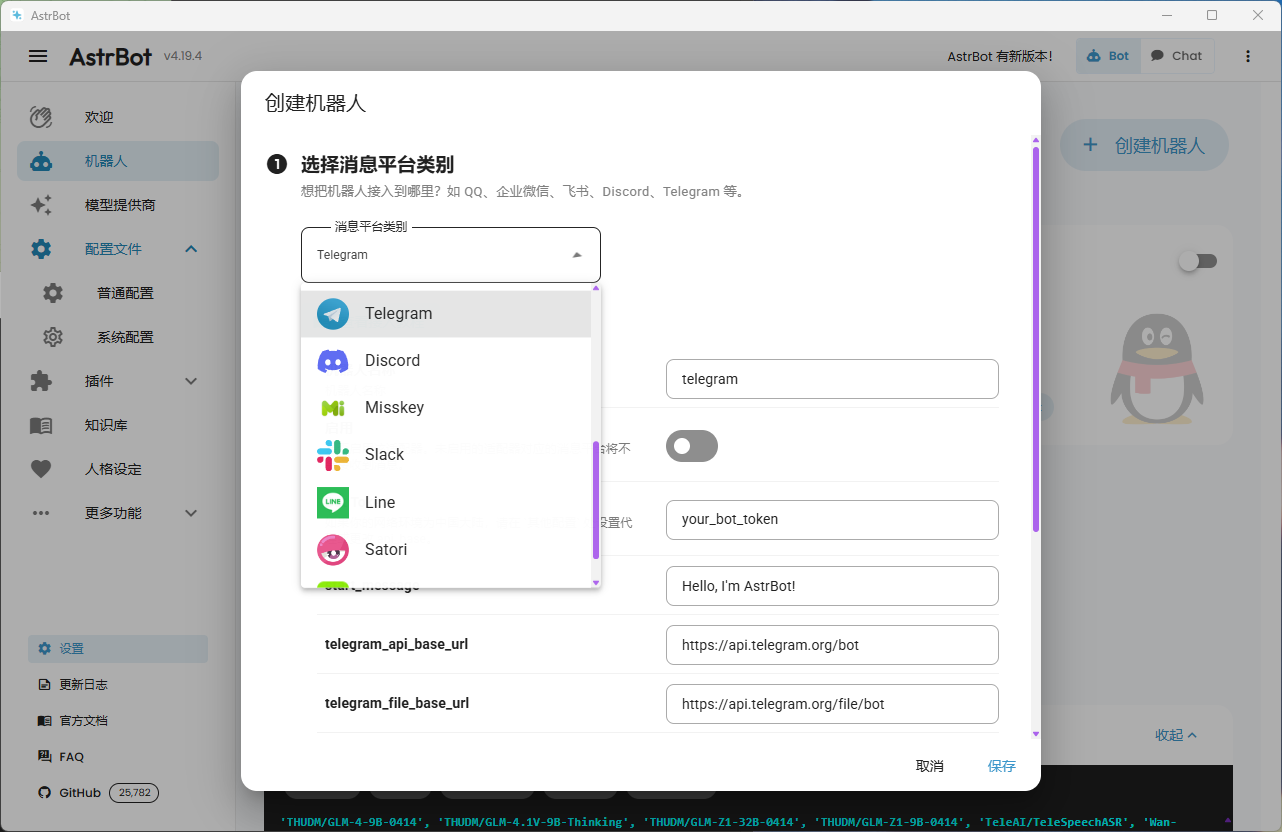Pick the pink Satori icon option
The width and height of the screenshot is (1282, 832).
pos(333,549)
